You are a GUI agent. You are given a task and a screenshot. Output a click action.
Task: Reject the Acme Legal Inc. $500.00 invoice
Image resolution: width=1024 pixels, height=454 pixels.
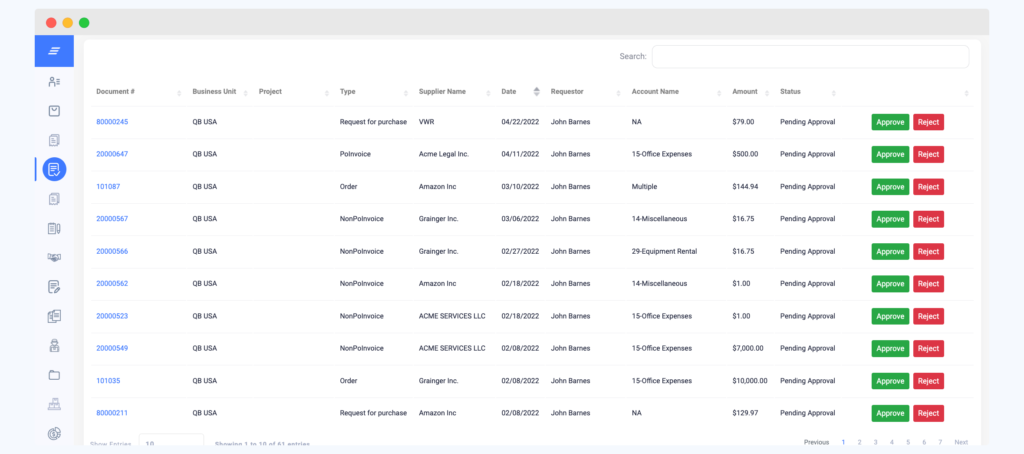point(928,154)
